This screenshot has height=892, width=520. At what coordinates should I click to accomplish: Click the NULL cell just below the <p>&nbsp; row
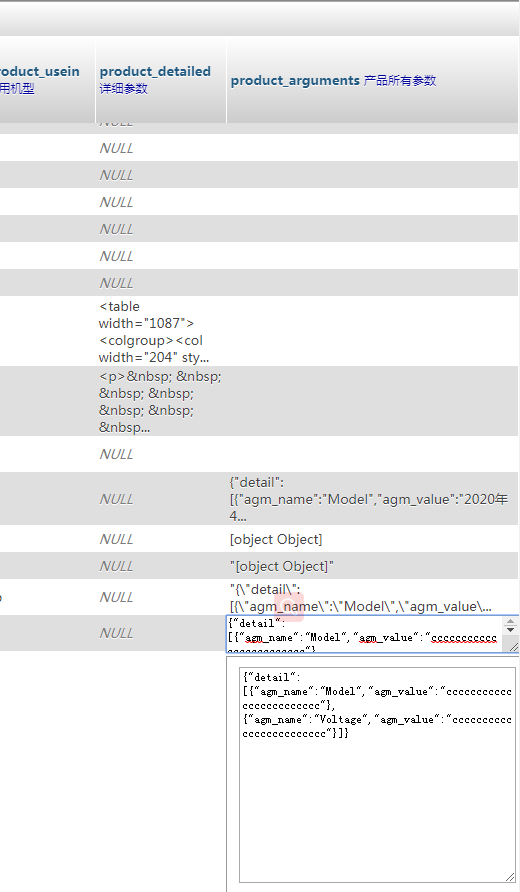tap(117, 454)
